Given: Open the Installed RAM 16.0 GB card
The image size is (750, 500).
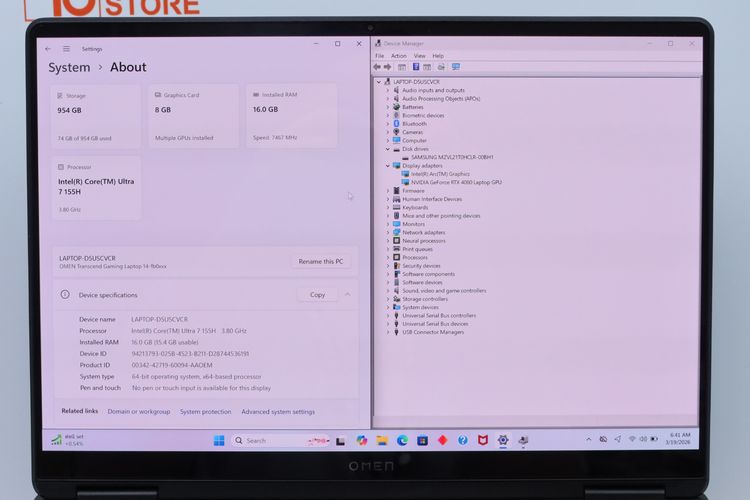Looking at the screenshot, I should (292, 116).
